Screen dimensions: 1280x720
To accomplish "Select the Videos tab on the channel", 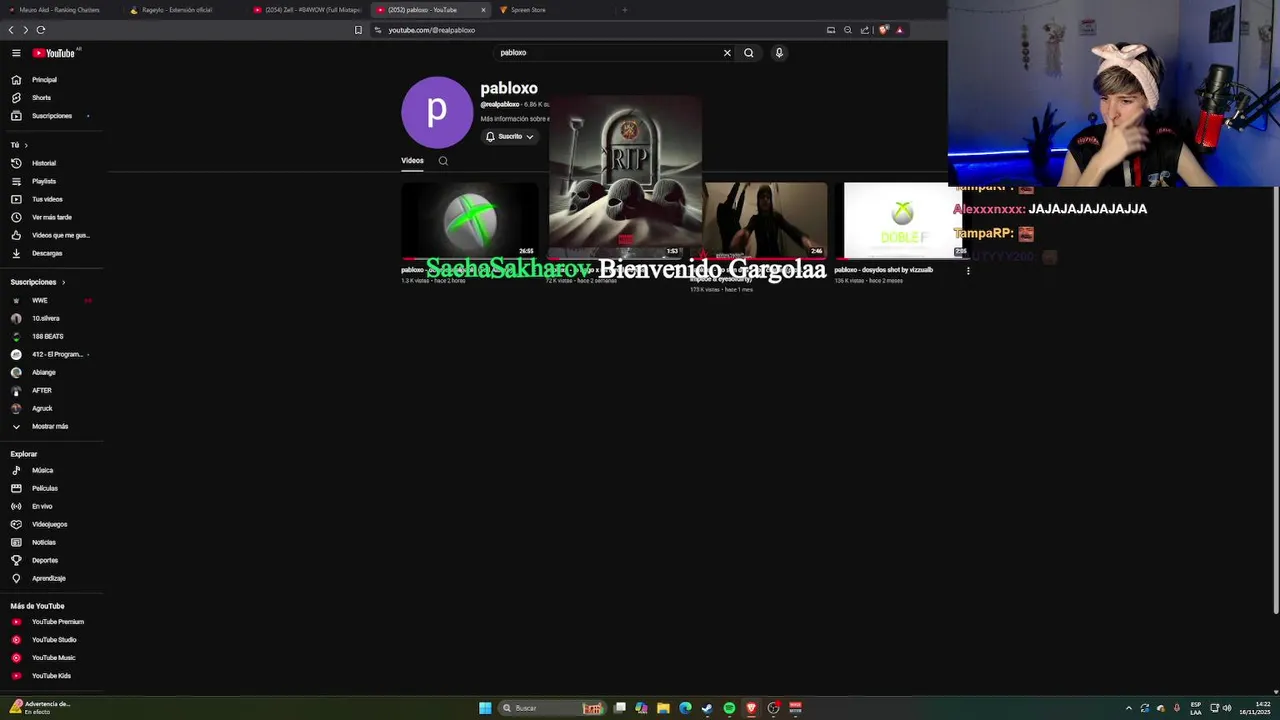I will point(412,161).
